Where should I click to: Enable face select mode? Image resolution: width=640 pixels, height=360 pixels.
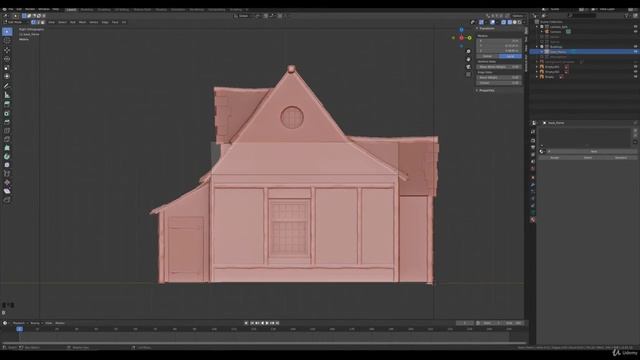pyautogui.click(x=42, y=22)
